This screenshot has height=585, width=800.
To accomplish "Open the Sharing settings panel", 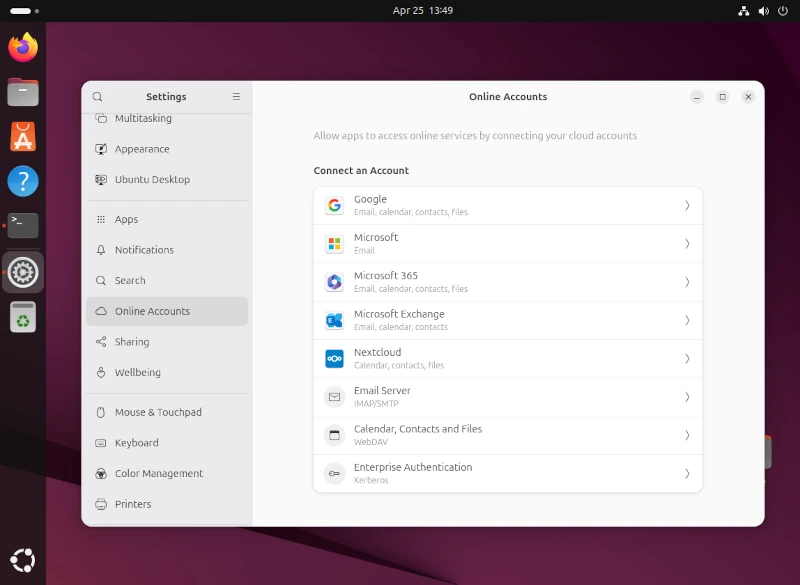I will pos(167,342).
